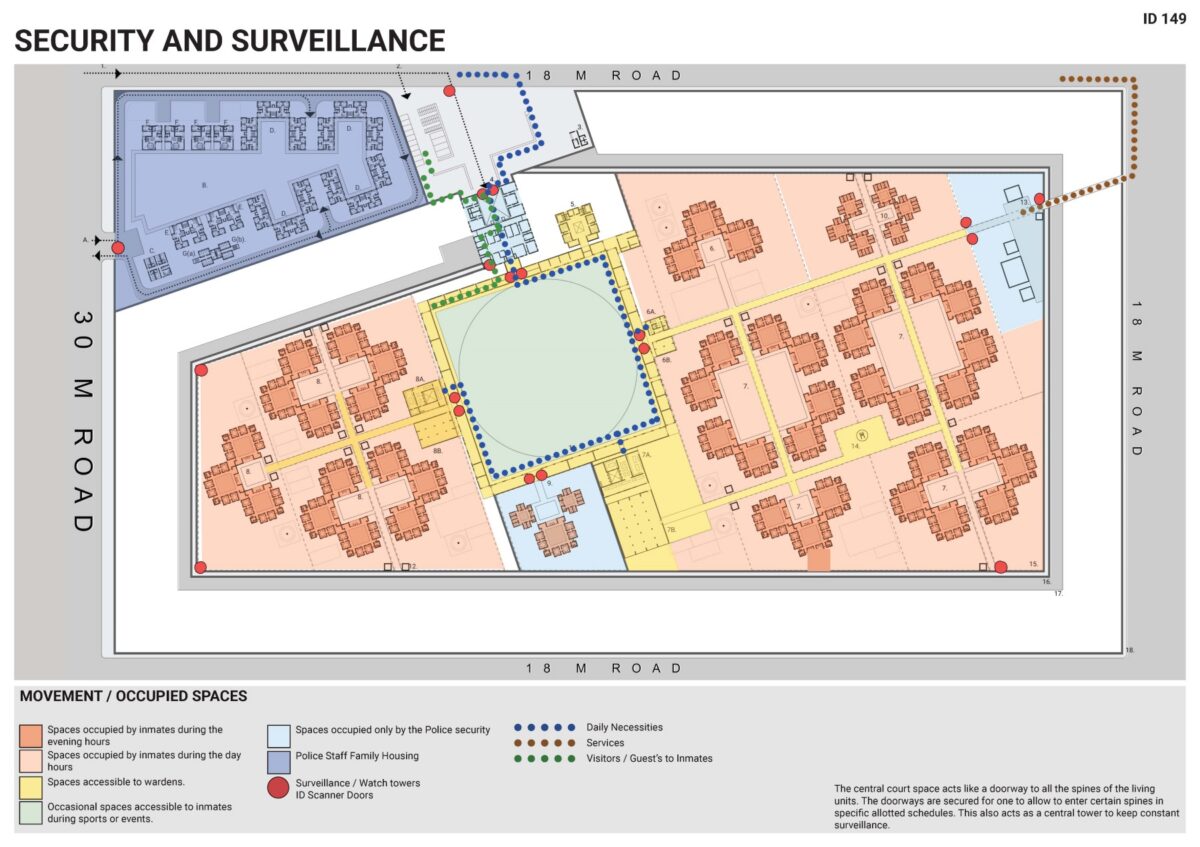Viewport: 1200px width, 847px height.
Task: Click the "ID Scanner Doors" legend text
Action: (x=335, y=795)
